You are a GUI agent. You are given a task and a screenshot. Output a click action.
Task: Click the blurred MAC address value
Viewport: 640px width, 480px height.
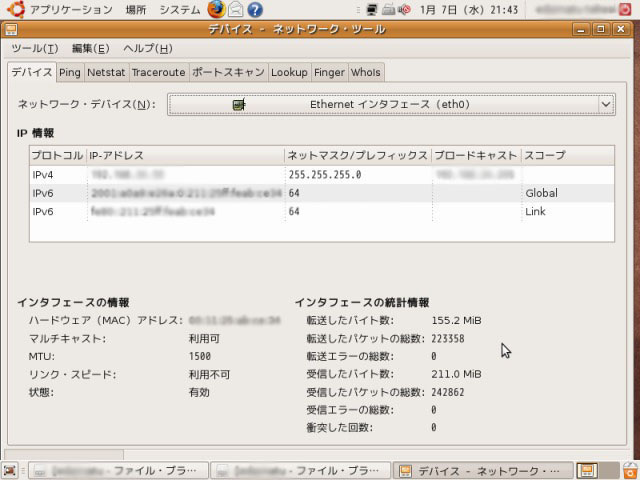[x=234, y=320]
